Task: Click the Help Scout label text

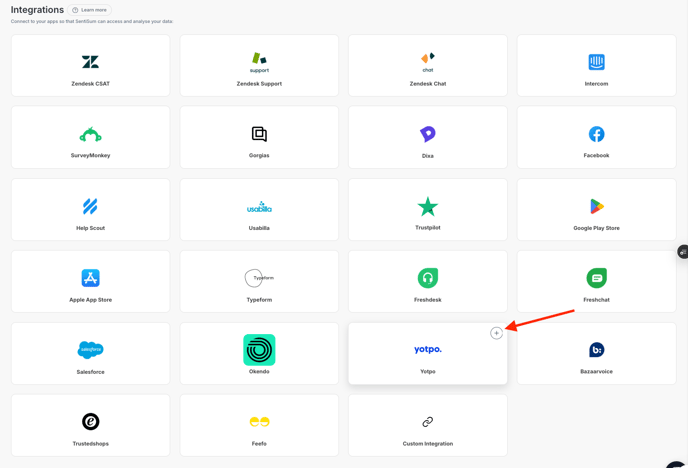Action: 90,228
